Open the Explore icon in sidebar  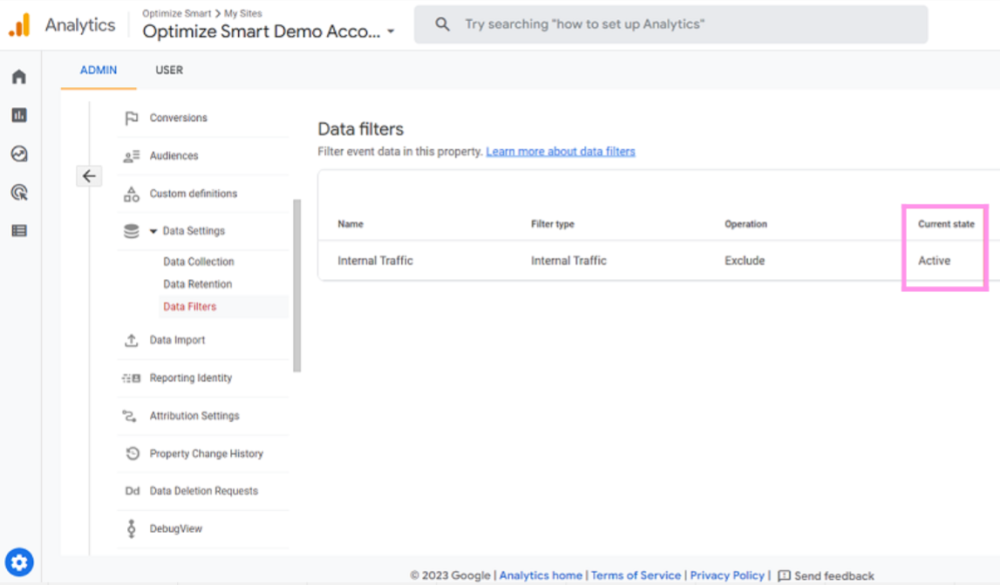(x=19, y=154)
